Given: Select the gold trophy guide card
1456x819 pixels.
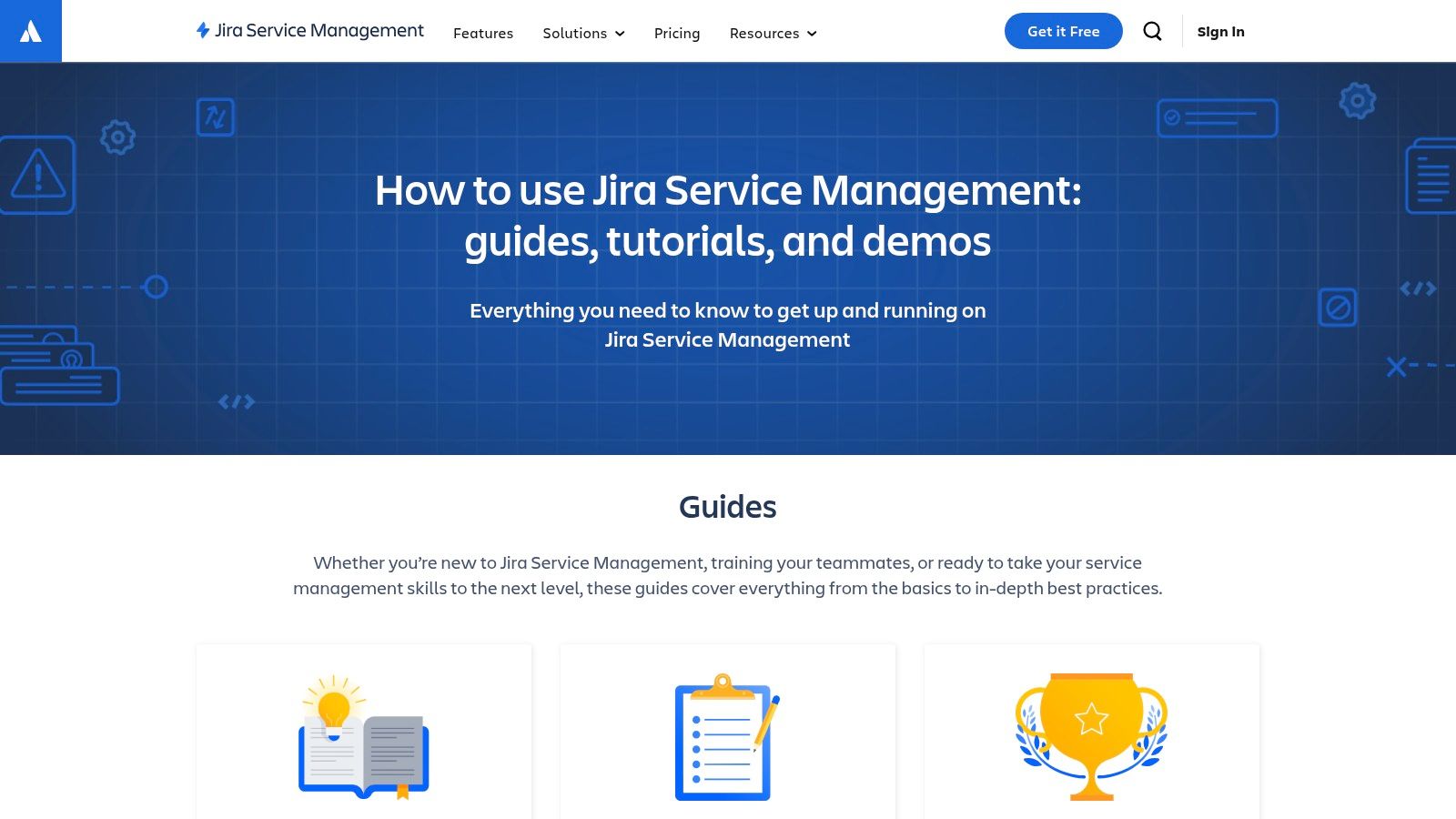Looking at the screenshot, I should [x=1092, y=732].
